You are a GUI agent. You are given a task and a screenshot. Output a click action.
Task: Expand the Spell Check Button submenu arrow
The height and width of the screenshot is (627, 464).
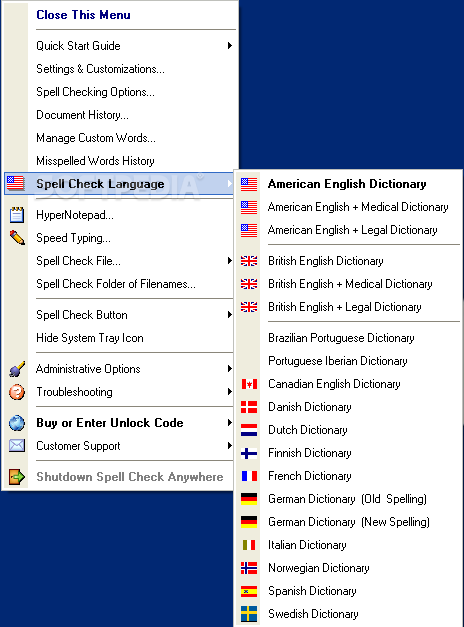230,315
